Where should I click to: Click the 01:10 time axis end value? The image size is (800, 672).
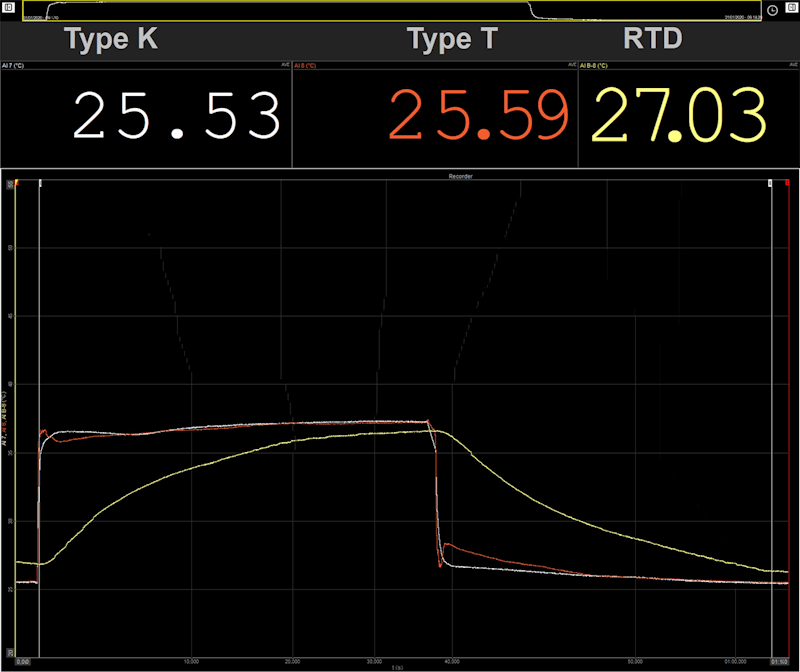coord(779,662)
